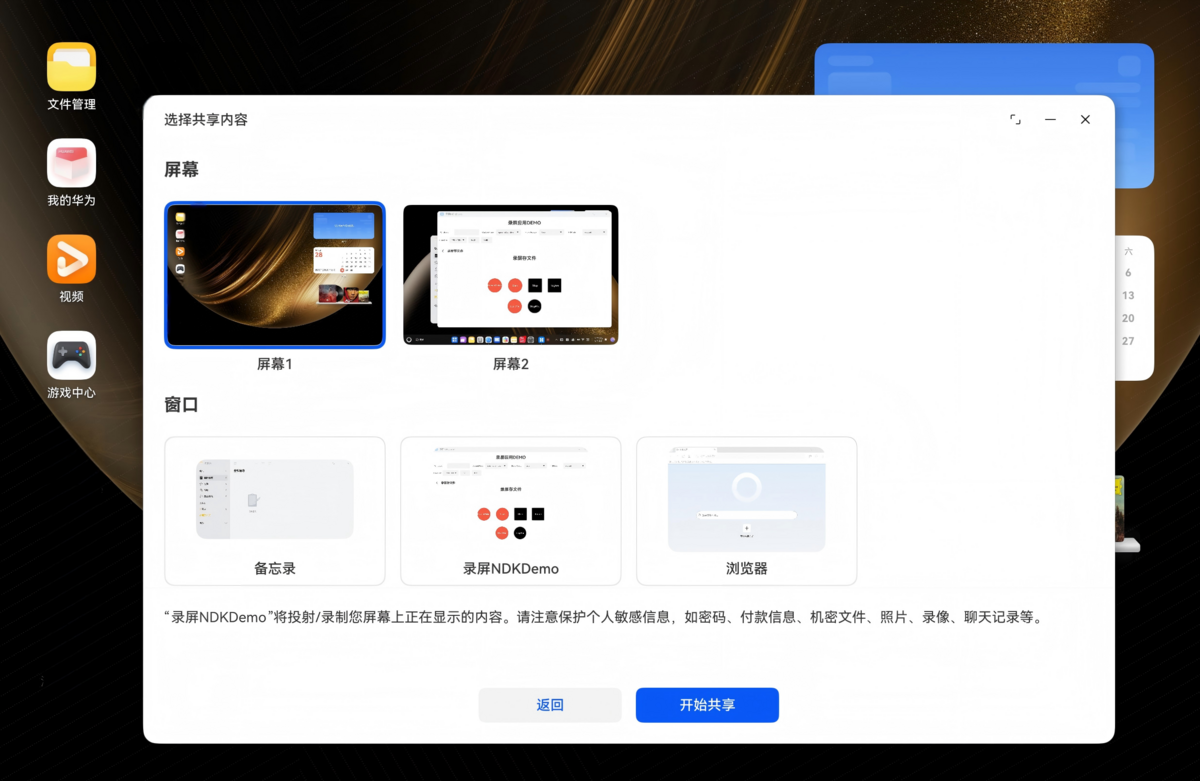Open the 视频 app on desktop
This screenshot has width=1200, height=781.
pos(71,259)
